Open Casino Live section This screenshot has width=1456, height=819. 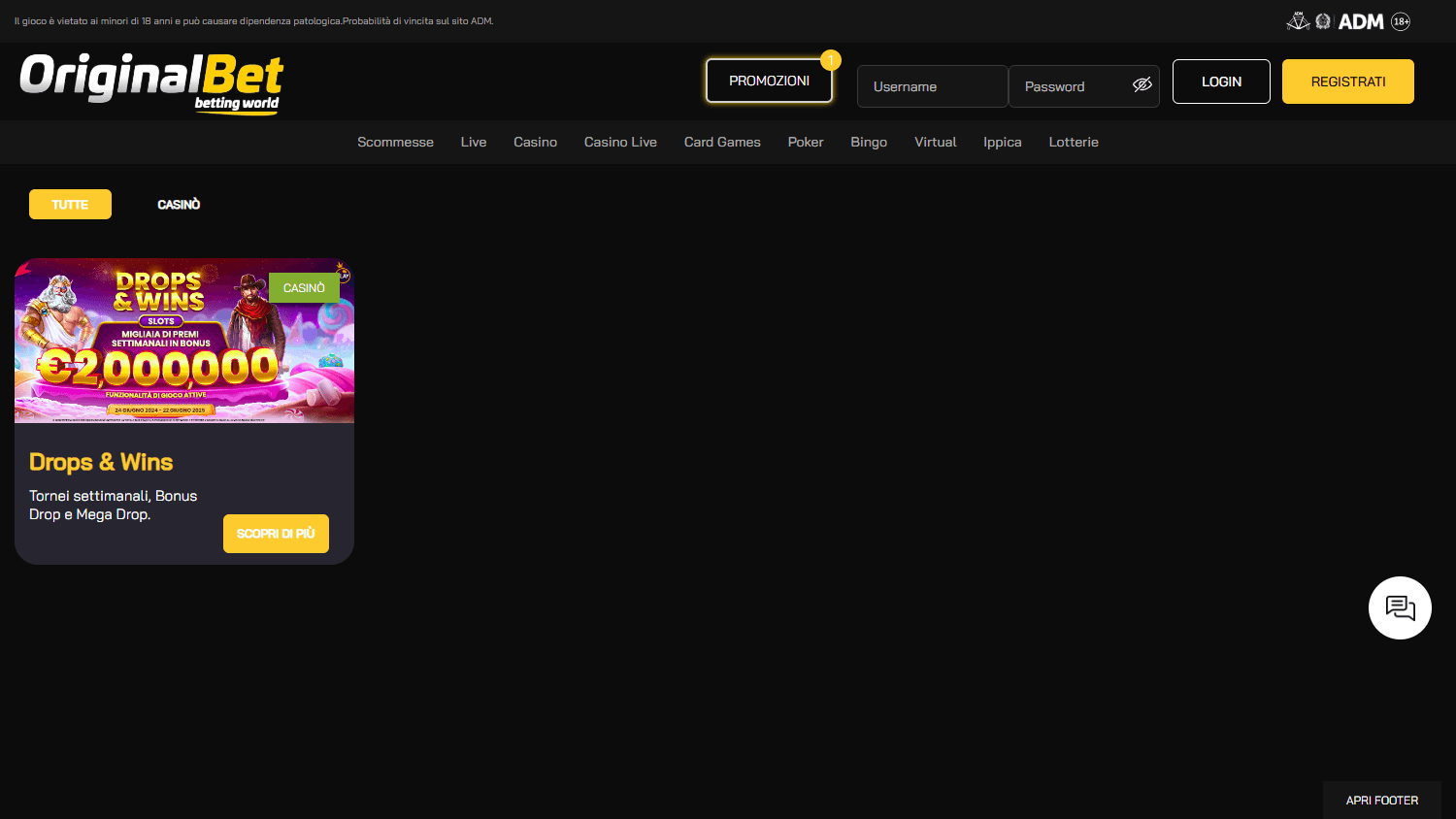click(620, 142)
